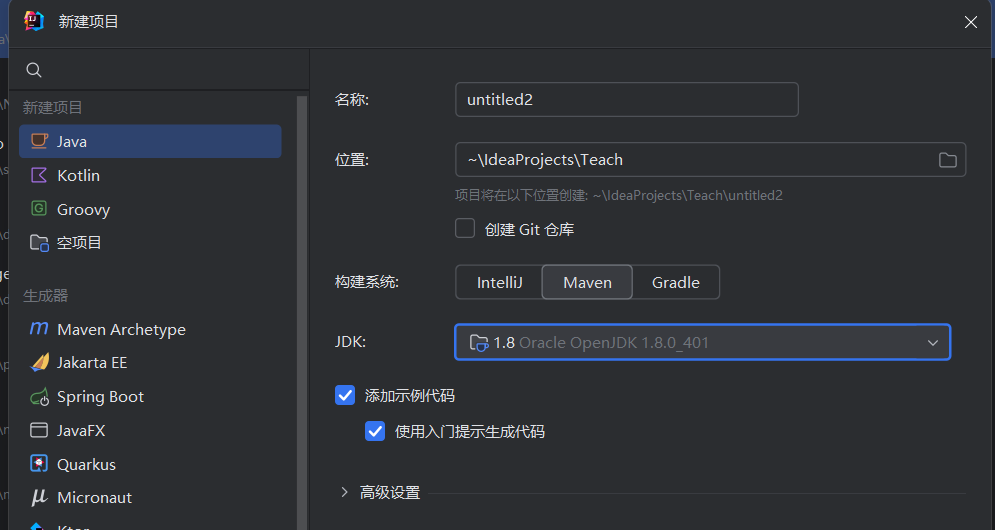Expand the 高级设置 section chevron
Screen dimensions: 995x530
point(344,492)
